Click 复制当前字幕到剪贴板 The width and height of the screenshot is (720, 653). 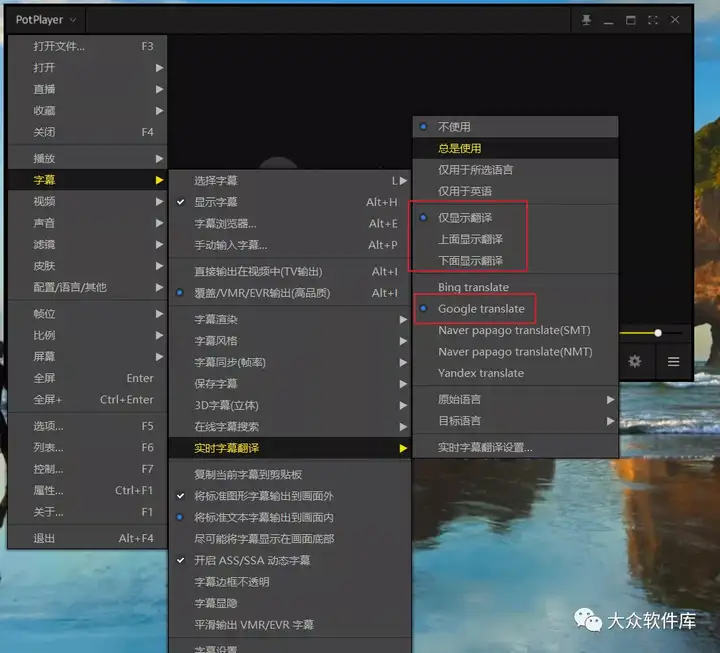tap(290, 474)
